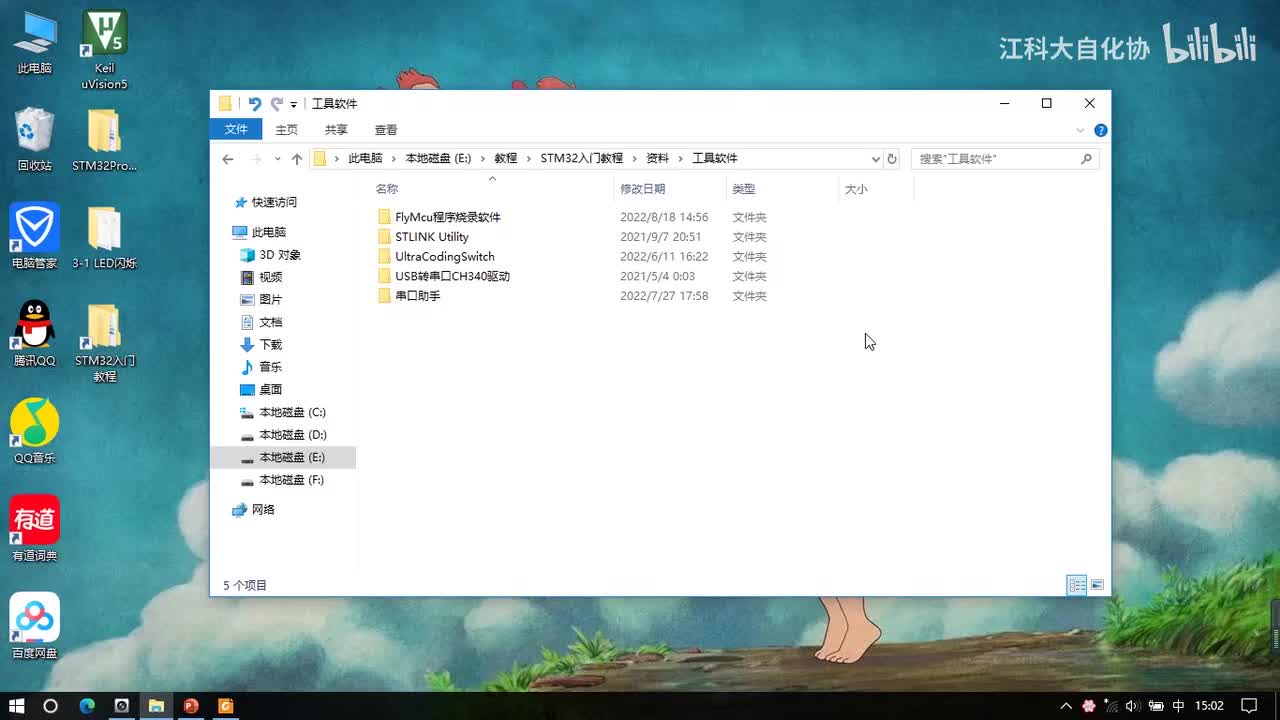Viewport: 1280px width, 720px height.
Task: Sort by 名称 column header
Action: [387, 189]
